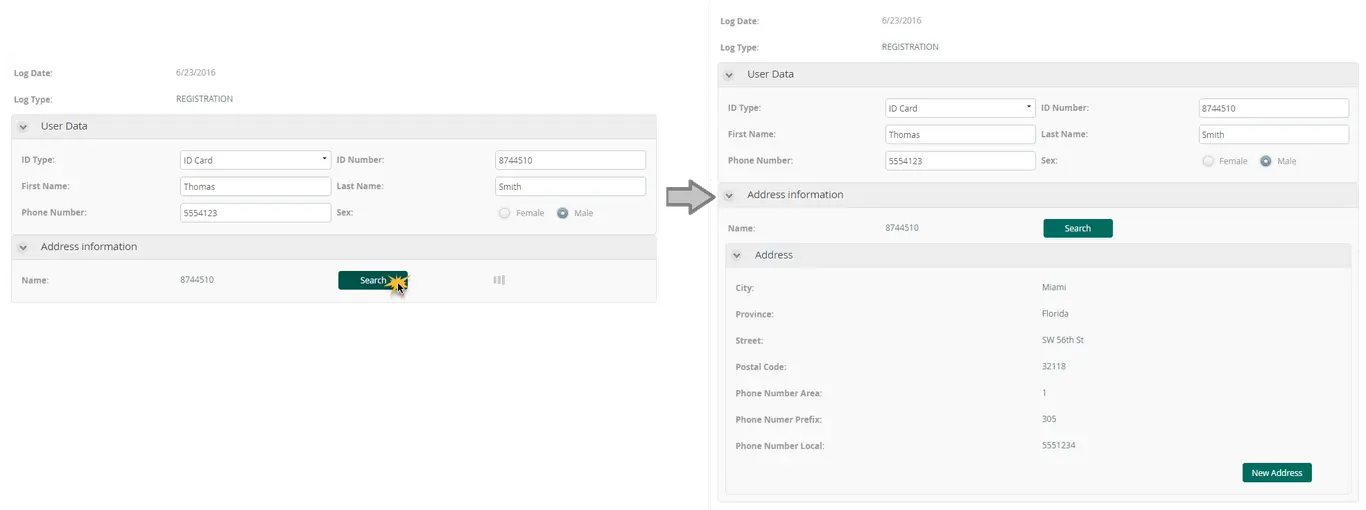Open ID Type dropdown in left form
Viewport: 1366px width, 510px height.
coord(255,160)
